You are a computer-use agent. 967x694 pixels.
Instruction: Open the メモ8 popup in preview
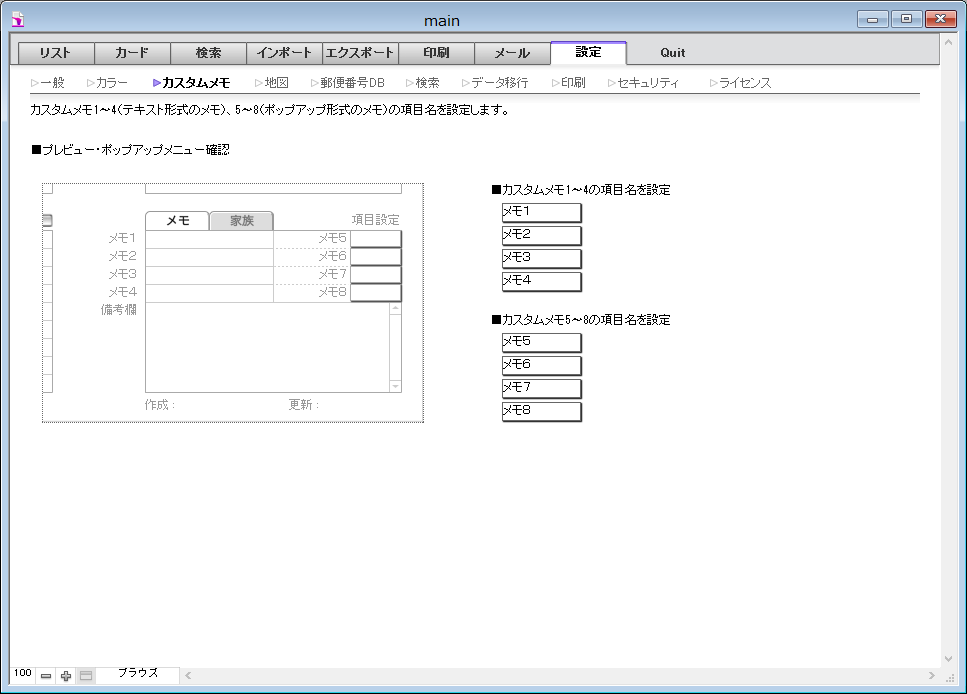pyautogui.click(x=376, y=293)
